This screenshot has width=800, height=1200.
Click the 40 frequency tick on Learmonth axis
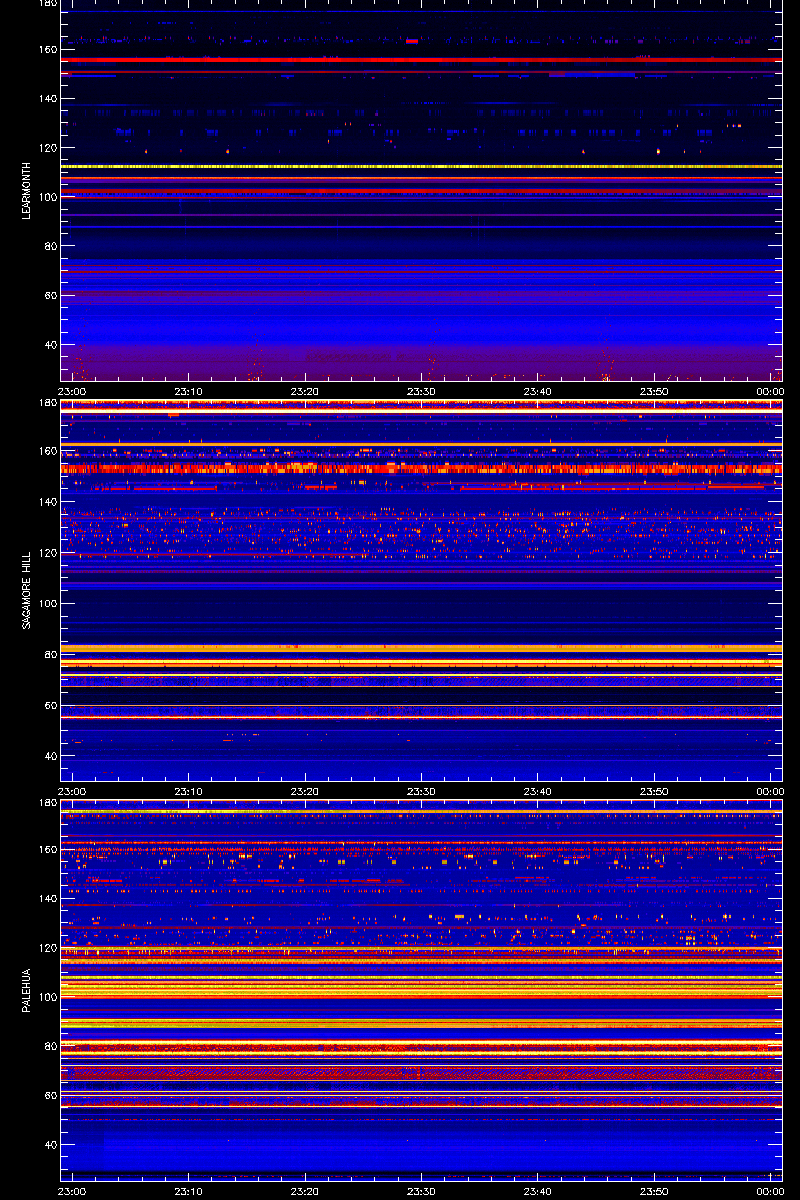(x=51, y=345)
